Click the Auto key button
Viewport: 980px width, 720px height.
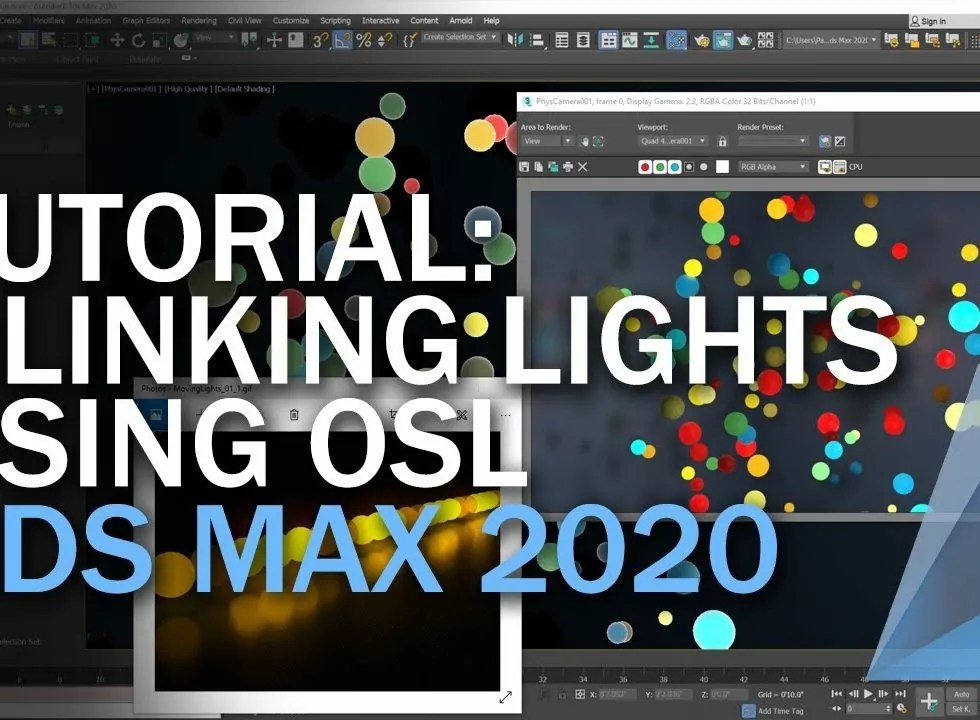pyautogui.click(x=961, y=694)
